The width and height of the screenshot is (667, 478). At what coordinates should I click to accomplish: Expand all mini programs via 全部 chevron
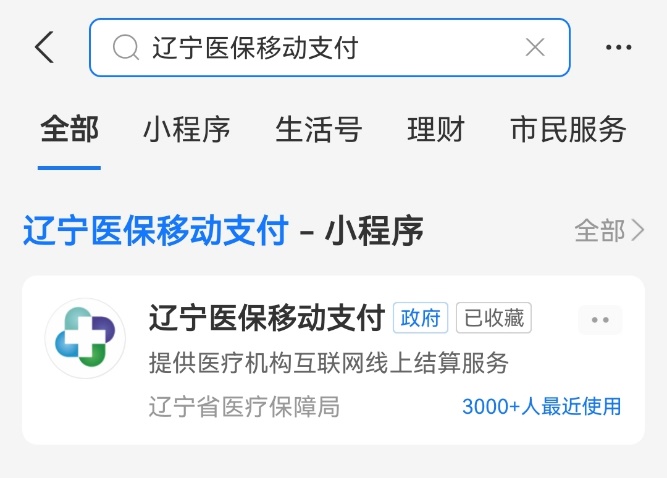(609, 230)
